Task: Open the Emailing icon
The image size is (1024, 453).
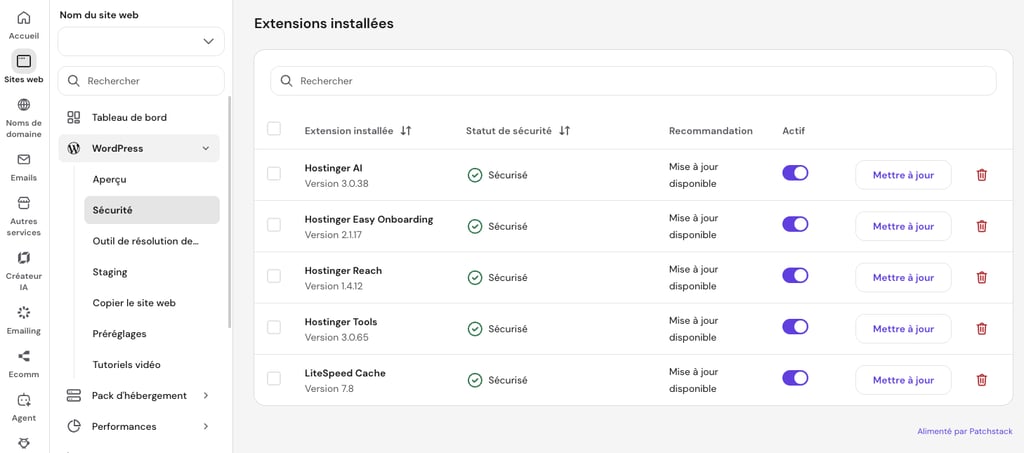Action: [24, 312]
